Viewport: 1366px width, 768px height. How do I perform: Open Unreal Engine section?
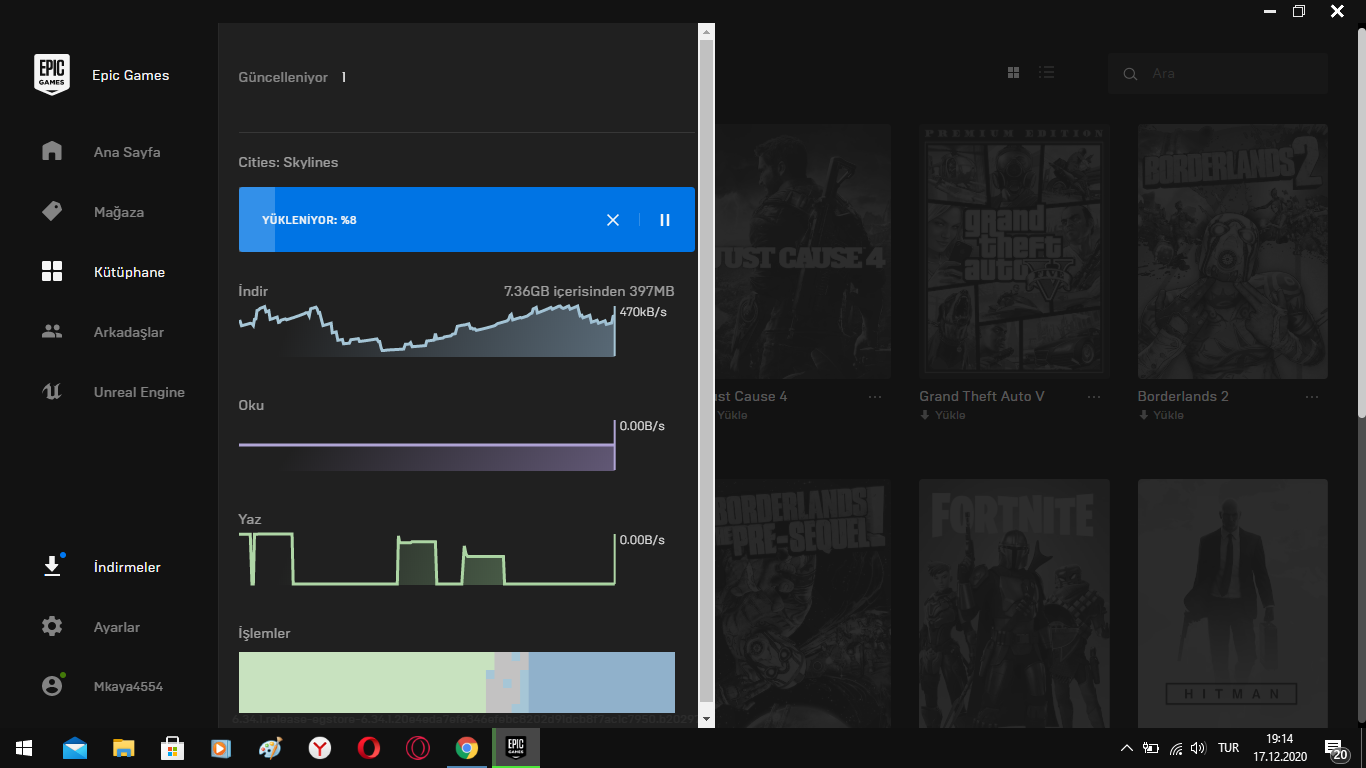coord(139,392)
